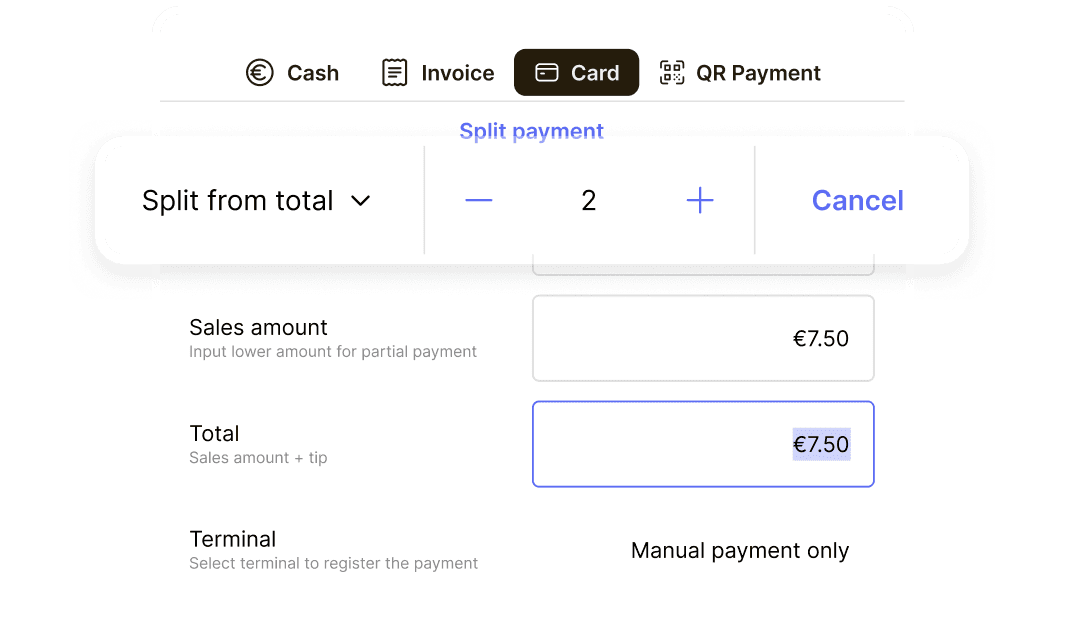The width and height of the screenshot is (1066, 644).
Task: Click the QR code icon
Action: pos(672,73)
